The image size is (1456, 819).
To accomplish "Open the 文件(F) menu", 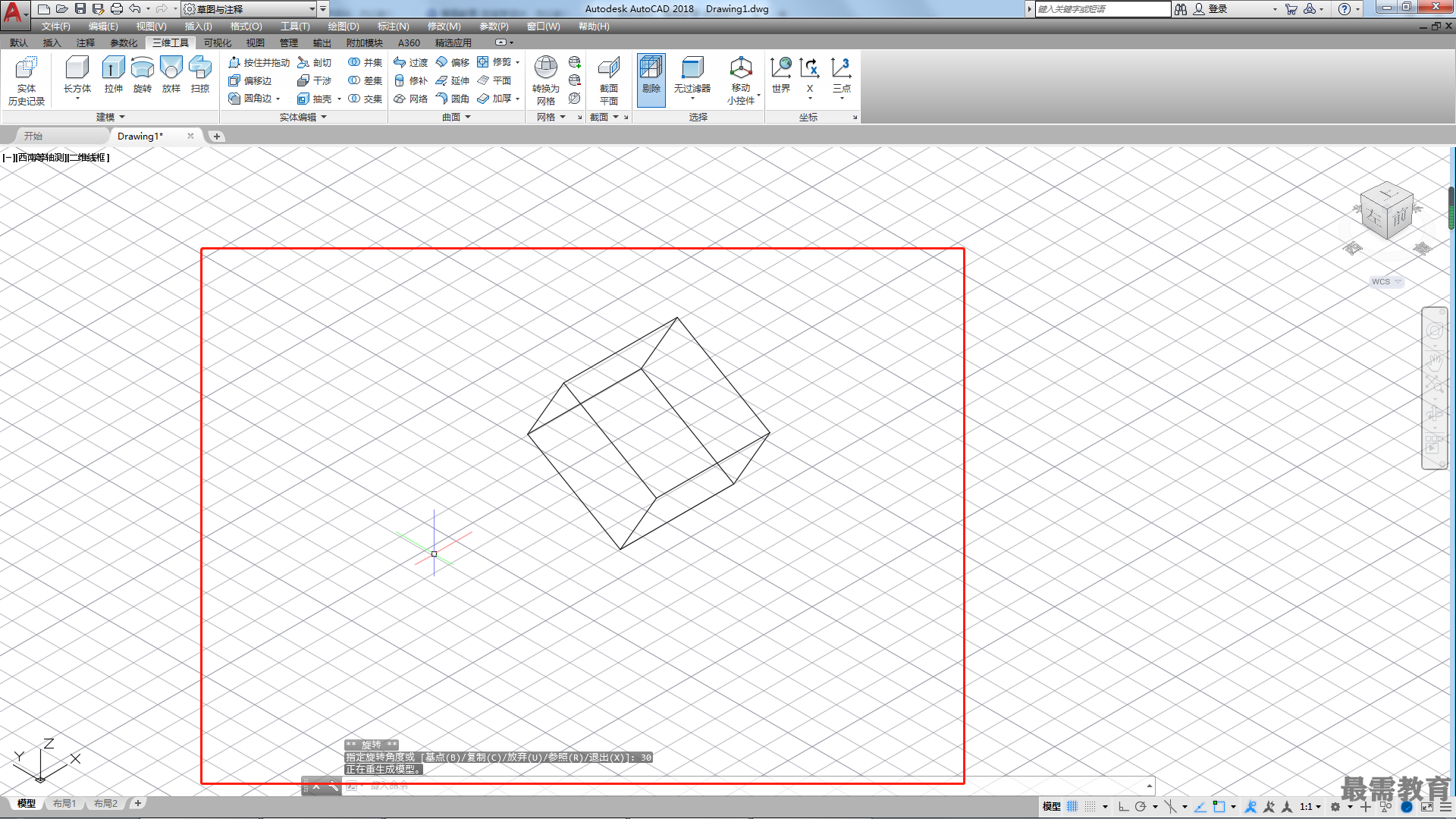I will click(56, 27).
